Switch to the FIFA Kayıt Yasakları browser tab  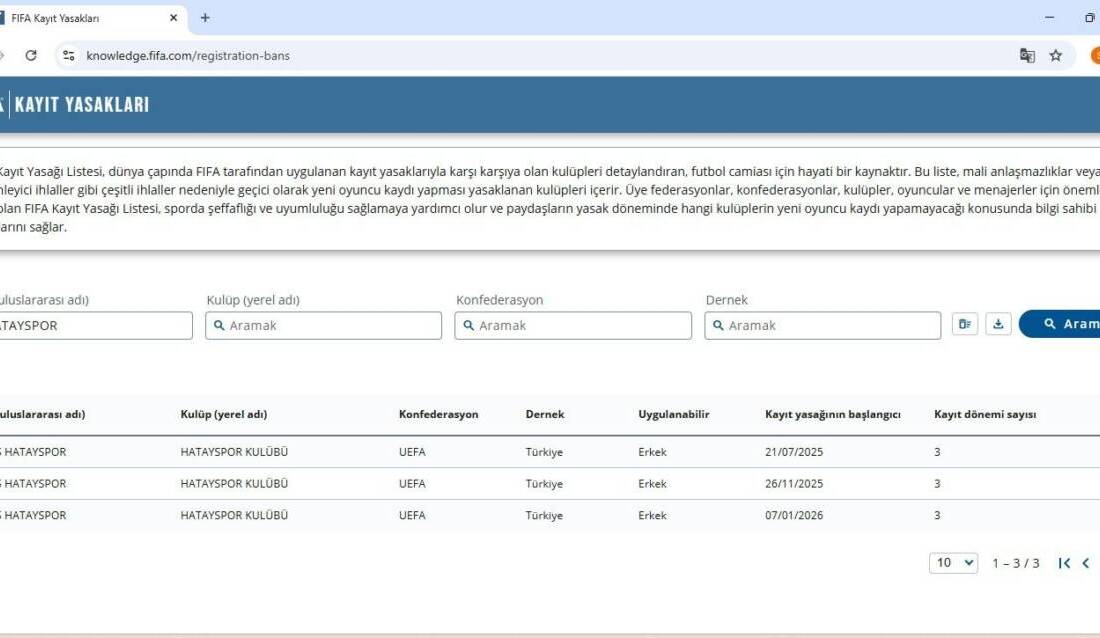(x=85, y=17)
